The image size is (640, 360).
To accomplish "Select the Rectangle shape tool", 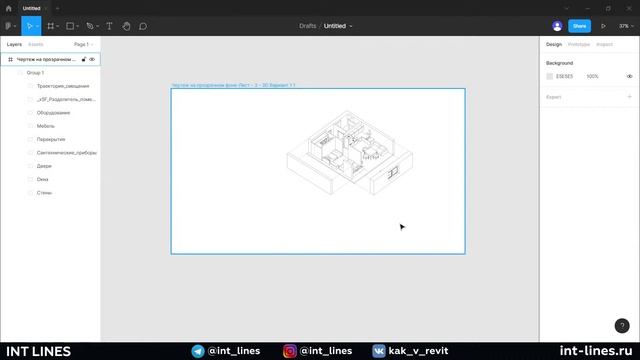I will click(x=70, y=26).
